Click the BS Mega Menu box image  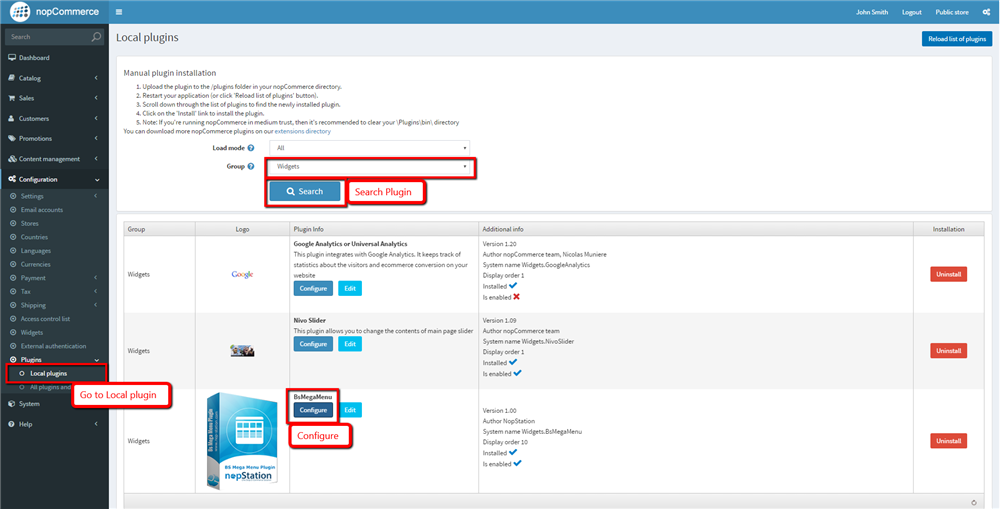pos(242,441)
